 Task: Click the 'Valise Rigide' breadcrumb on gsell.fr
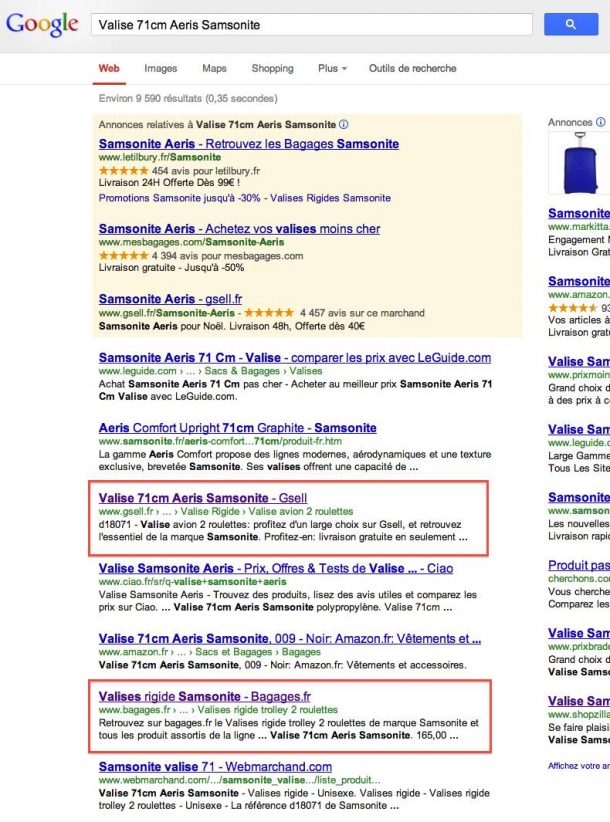click(x=210, y=511)
